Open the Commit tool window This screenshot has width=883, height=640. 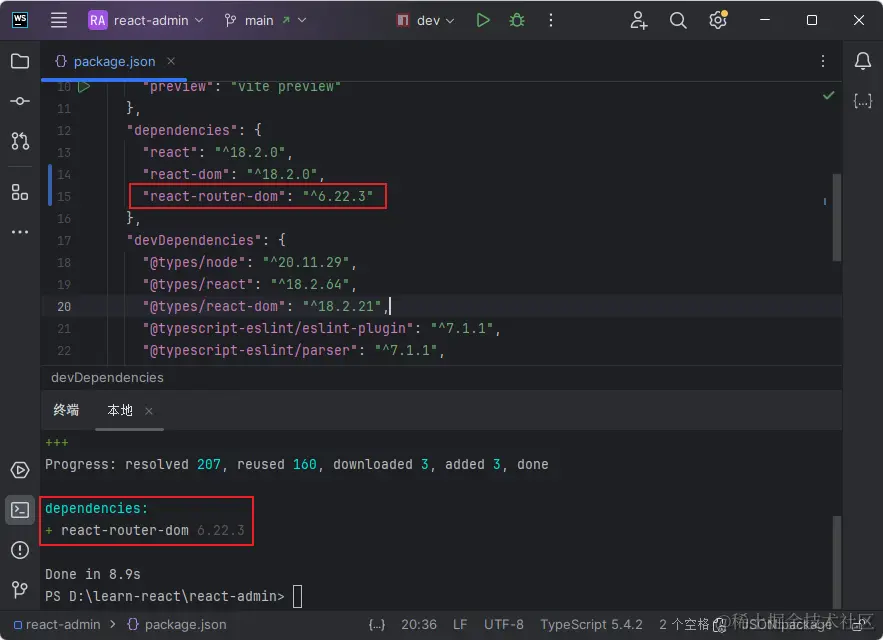tap(20, 101)
